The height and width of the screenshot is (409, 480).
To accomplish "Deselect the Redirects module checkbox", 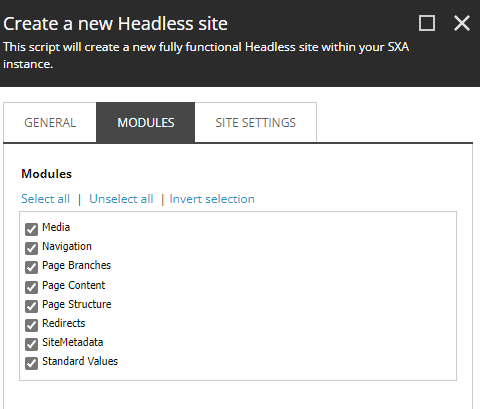I will pos(31,325).
